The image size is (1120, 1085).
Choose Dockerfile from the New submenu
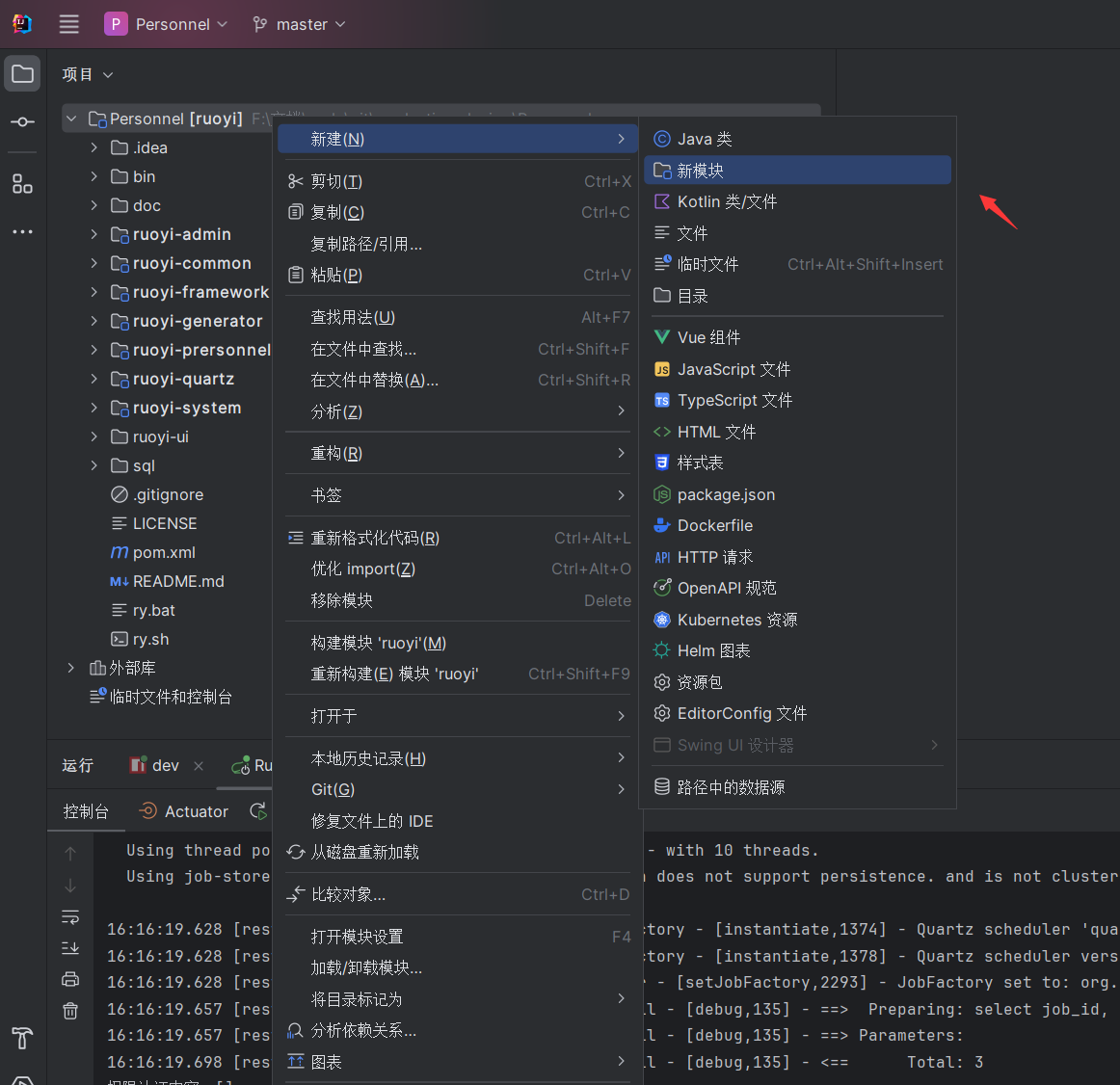pyautogui.click(x=714, y=525)
